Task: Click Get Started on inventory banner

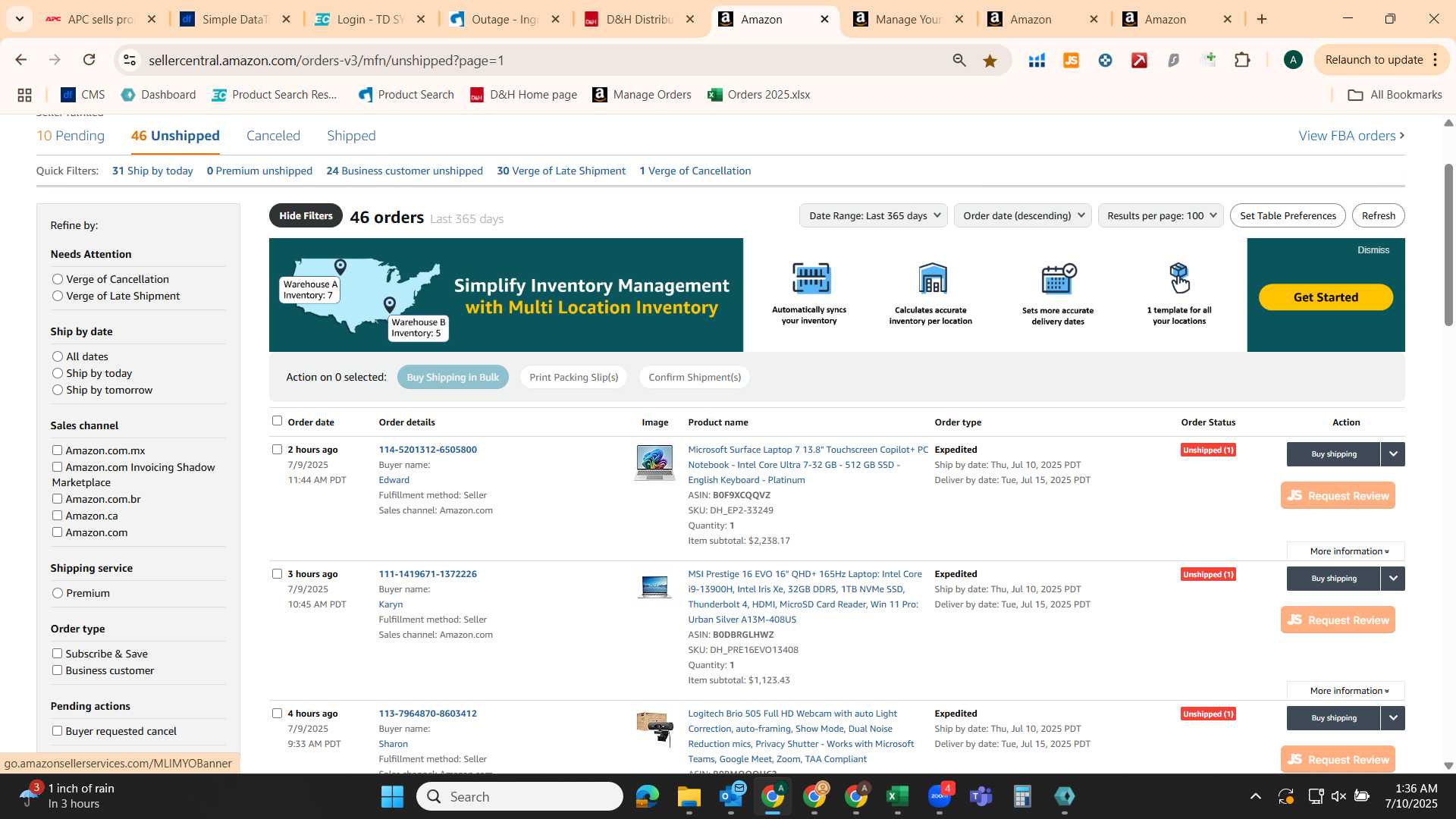Action: tap(1326, 297)
